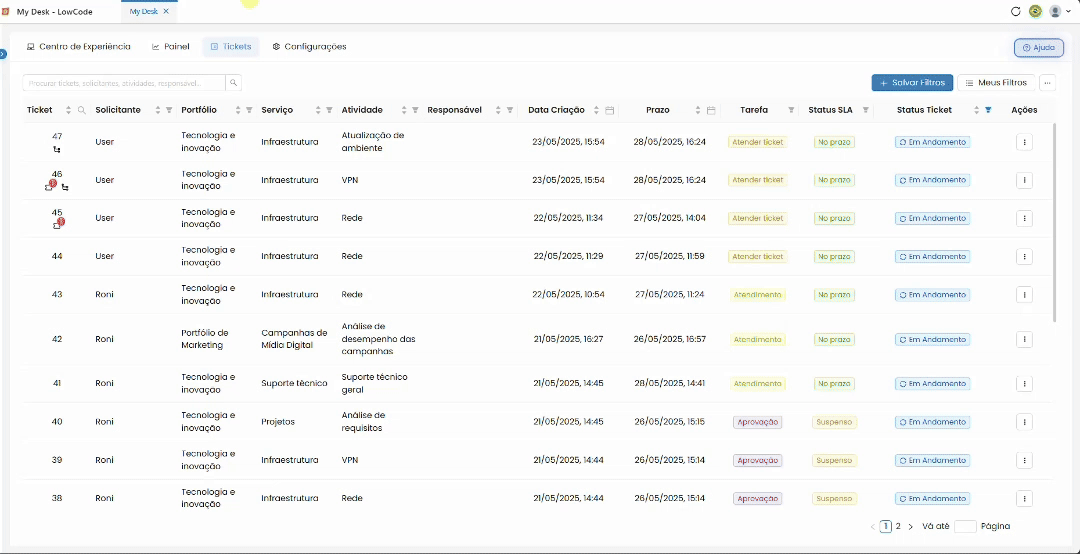Click the Atendimento tag of ticket 42

758,340
